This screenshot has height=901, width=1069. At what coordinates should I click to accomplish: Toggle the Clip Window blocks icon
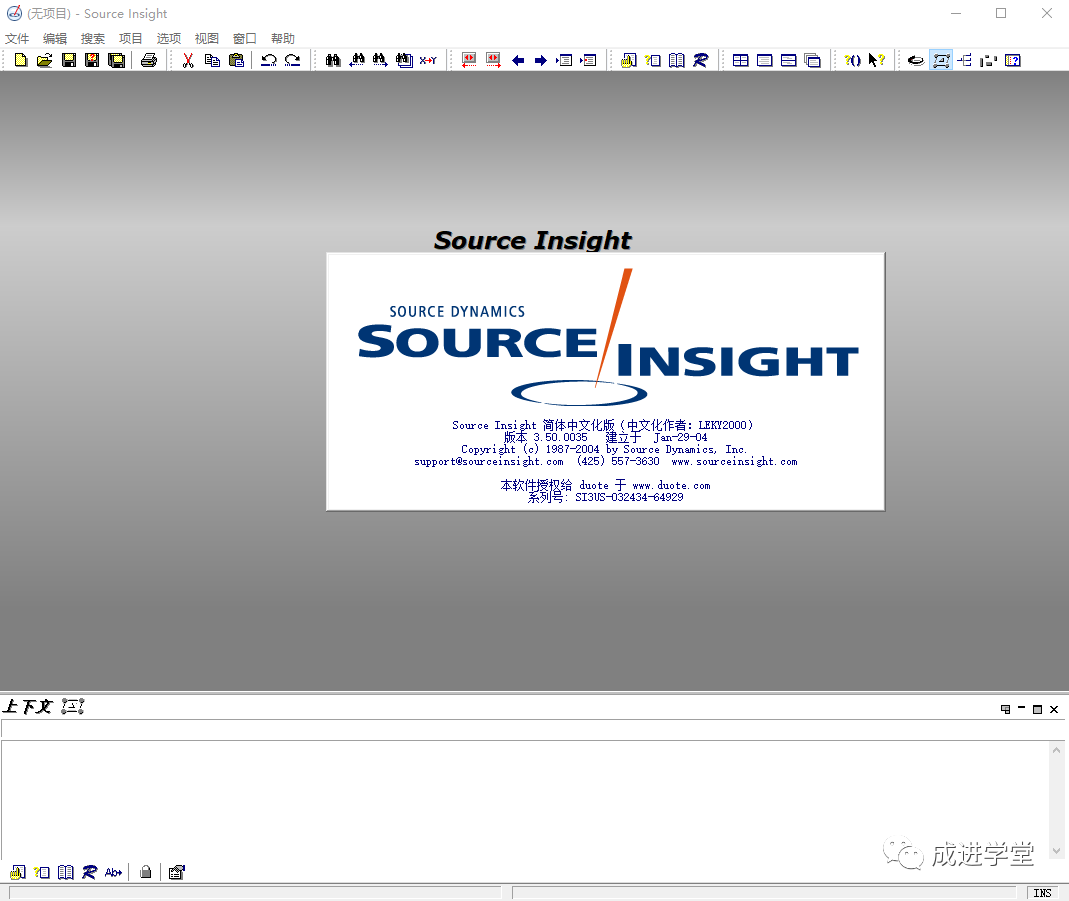pos(989,60)
